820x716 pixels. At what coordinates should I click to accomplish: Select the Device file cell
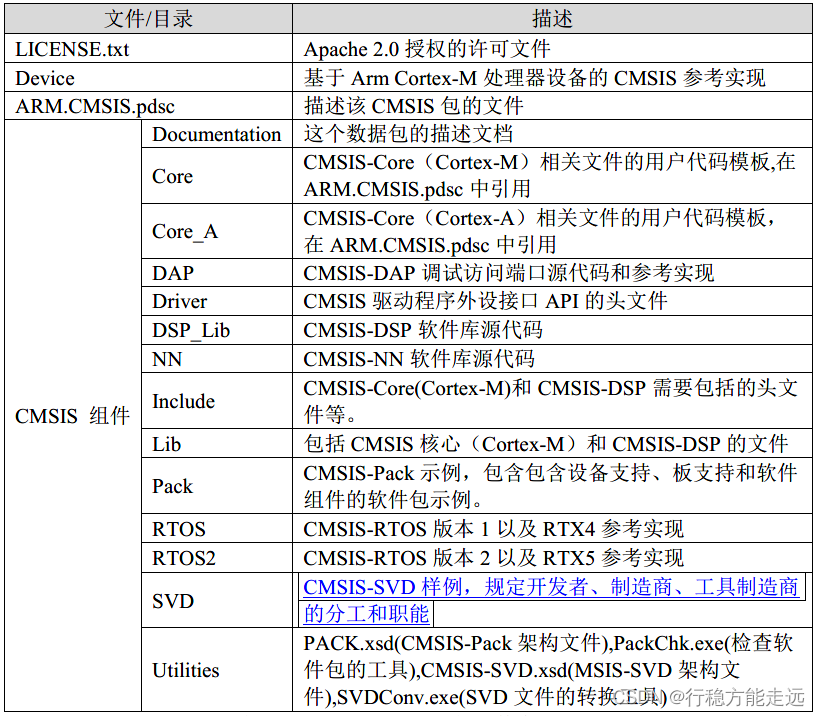click(149, 78)
